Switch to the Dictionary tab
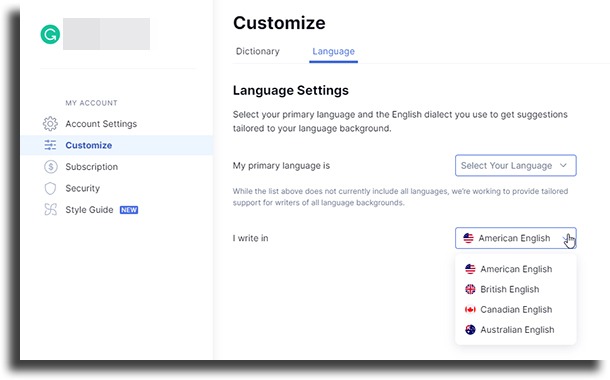 258,51
